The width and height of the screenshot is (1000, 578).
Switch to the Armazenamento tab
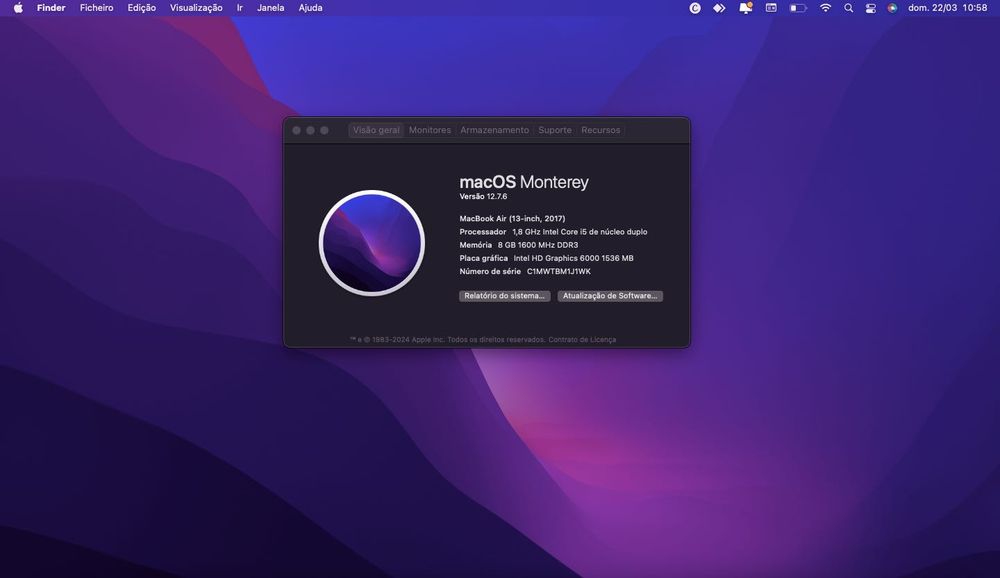pyautogui.click(x=494, y=130)
